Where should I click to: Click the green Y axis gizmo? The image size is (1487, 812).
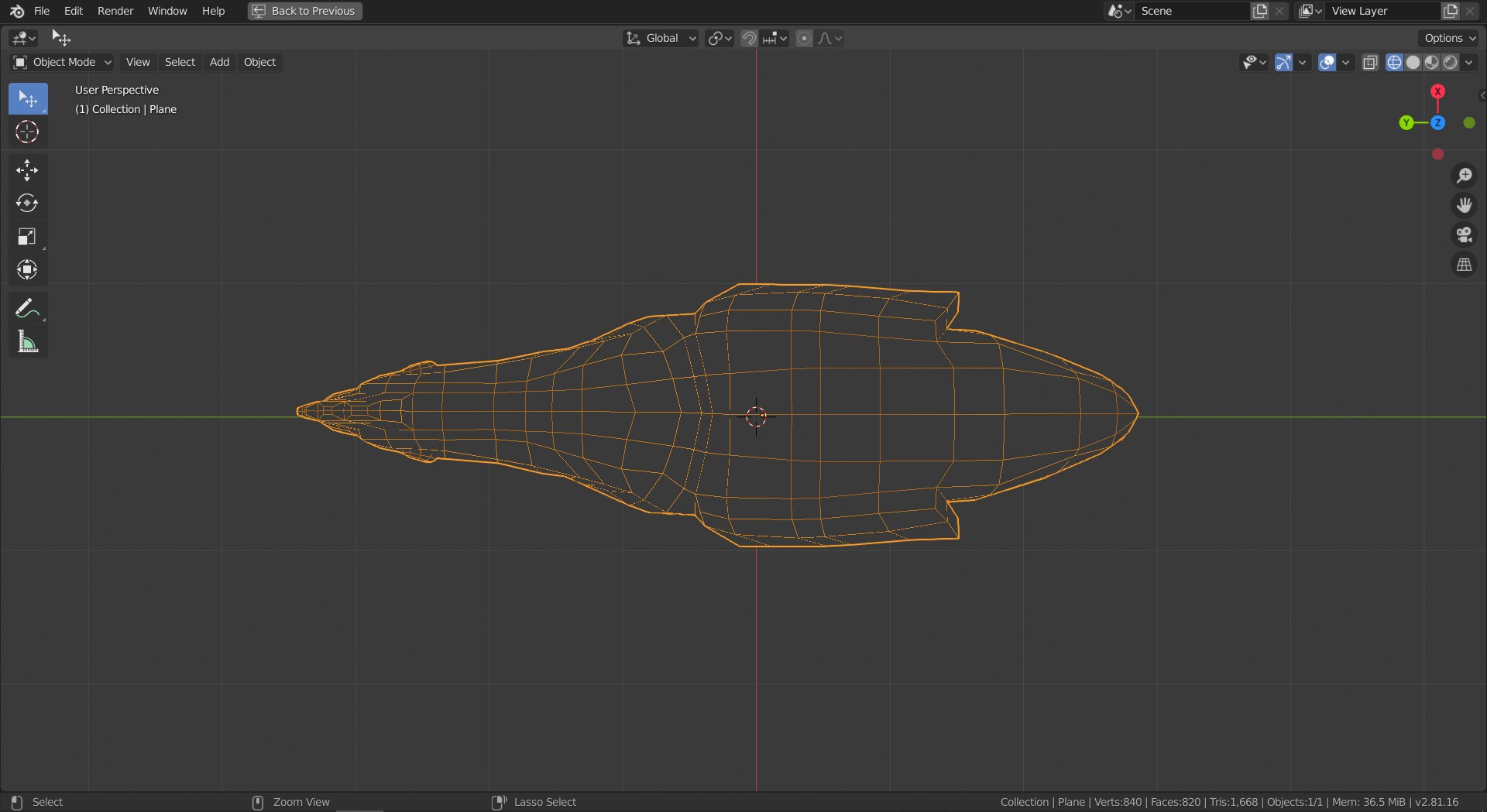click(x=1406, y=123)
